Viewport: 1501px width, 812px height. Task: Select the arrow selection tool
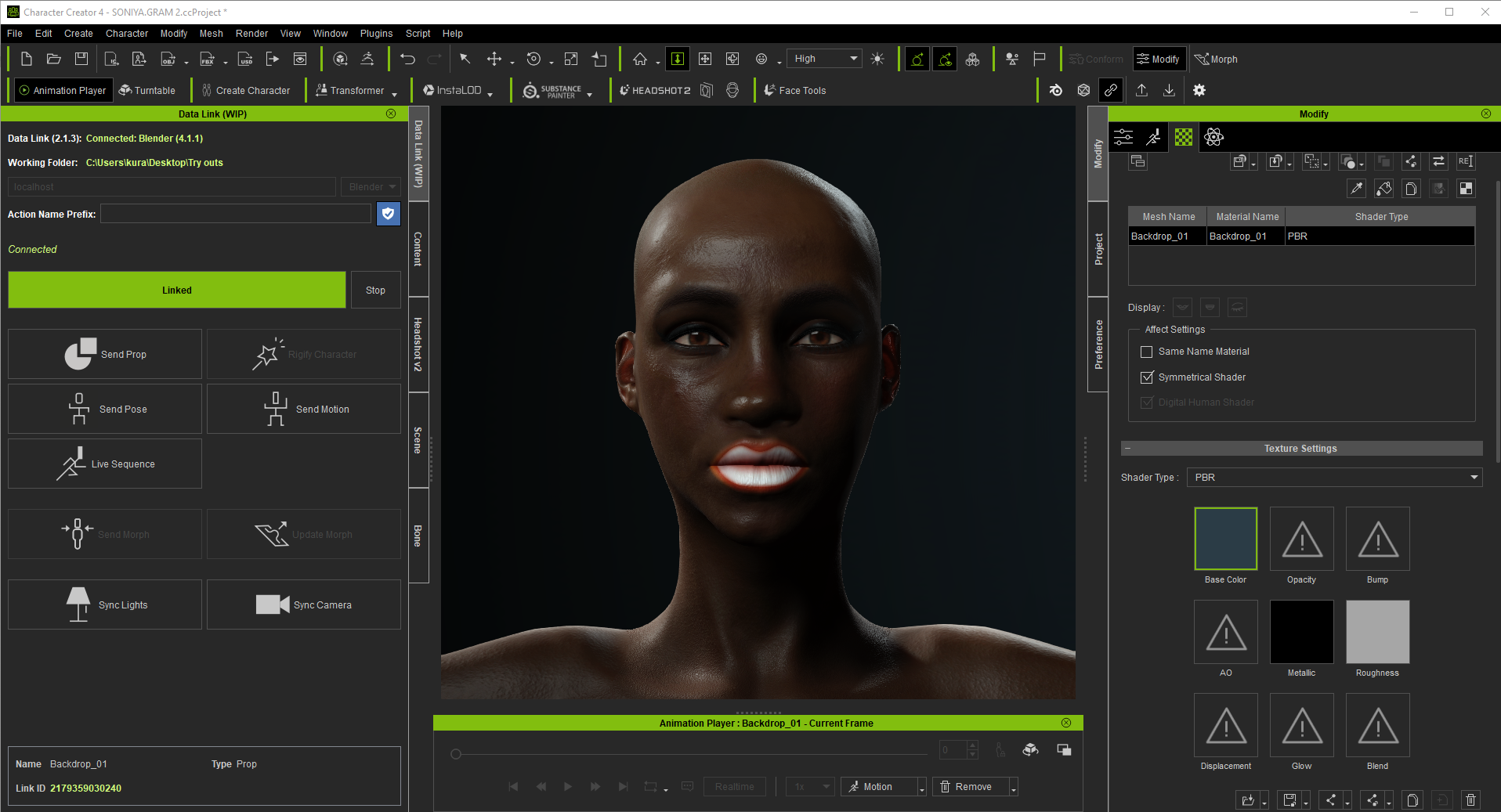[x=465, y=59]
